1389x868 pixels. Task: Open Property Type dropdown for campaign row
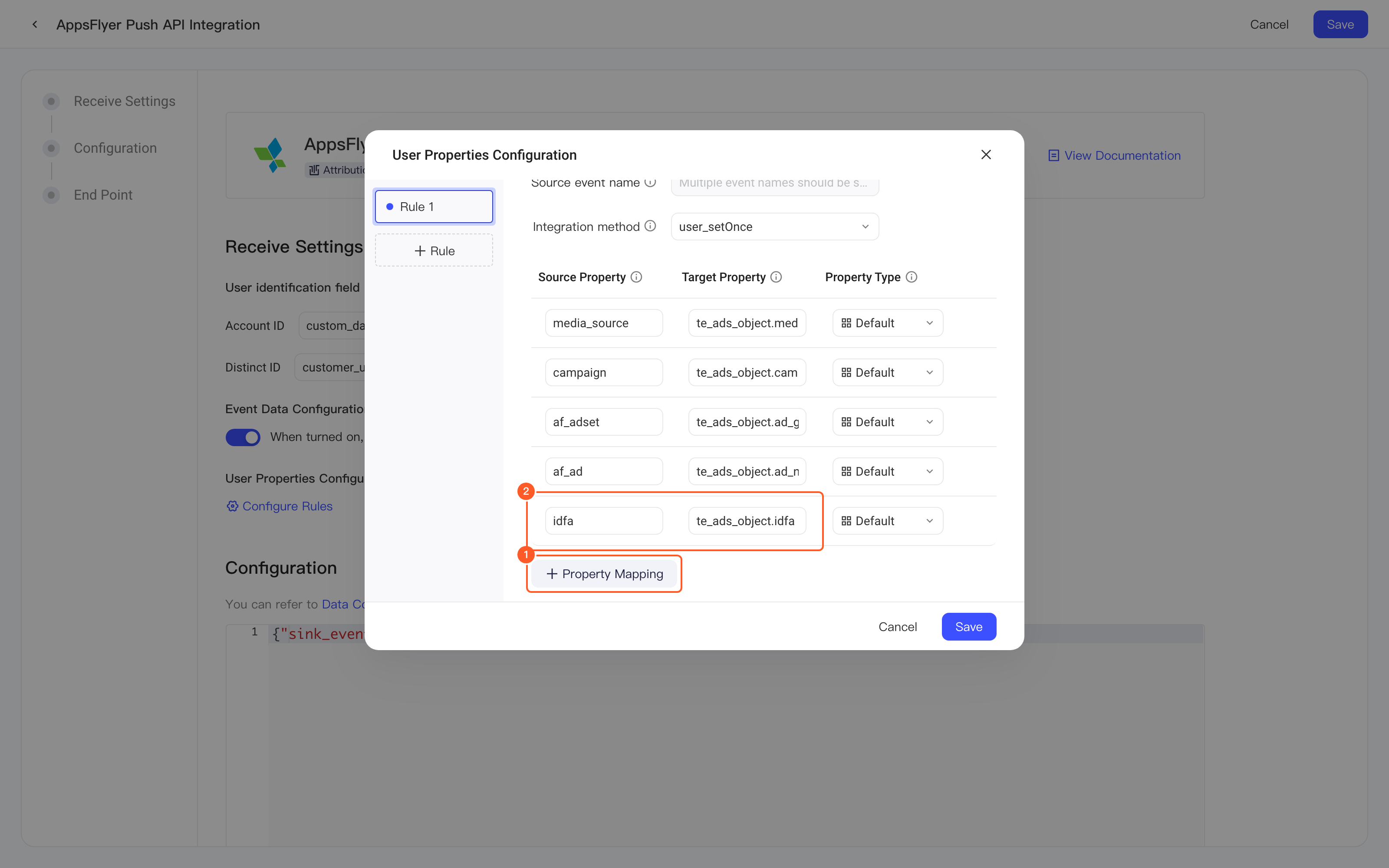click(x=887, y=372)
